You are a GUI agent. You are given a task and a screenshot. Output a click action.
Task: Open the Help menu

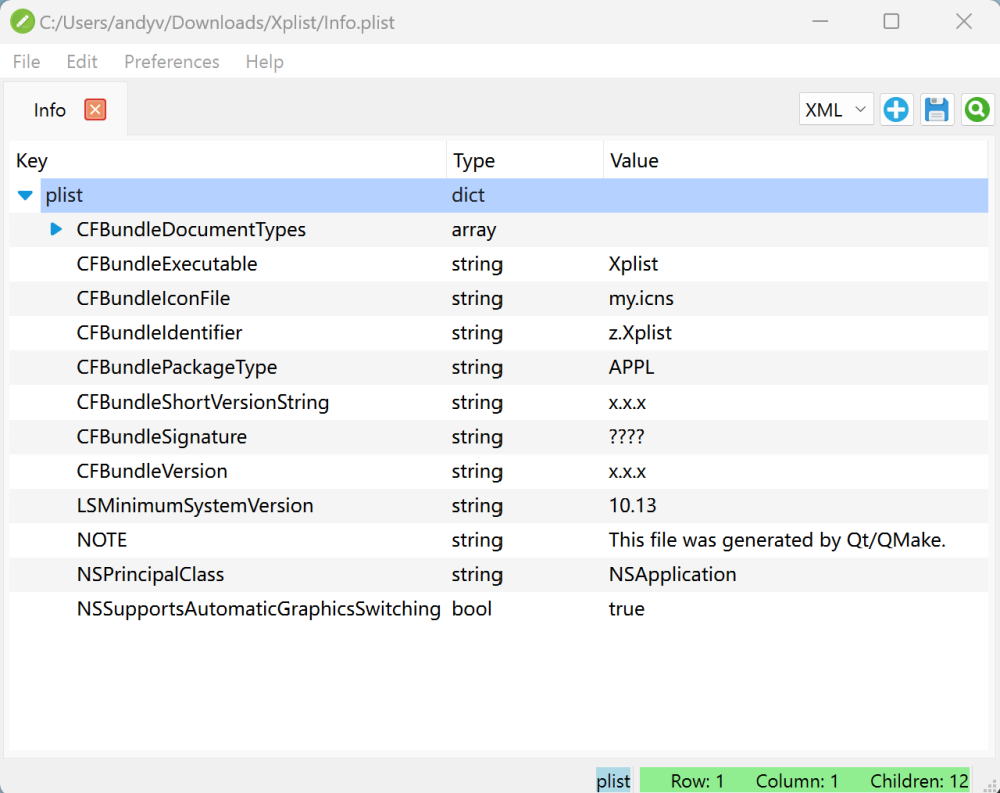click(x=265, y=62)
